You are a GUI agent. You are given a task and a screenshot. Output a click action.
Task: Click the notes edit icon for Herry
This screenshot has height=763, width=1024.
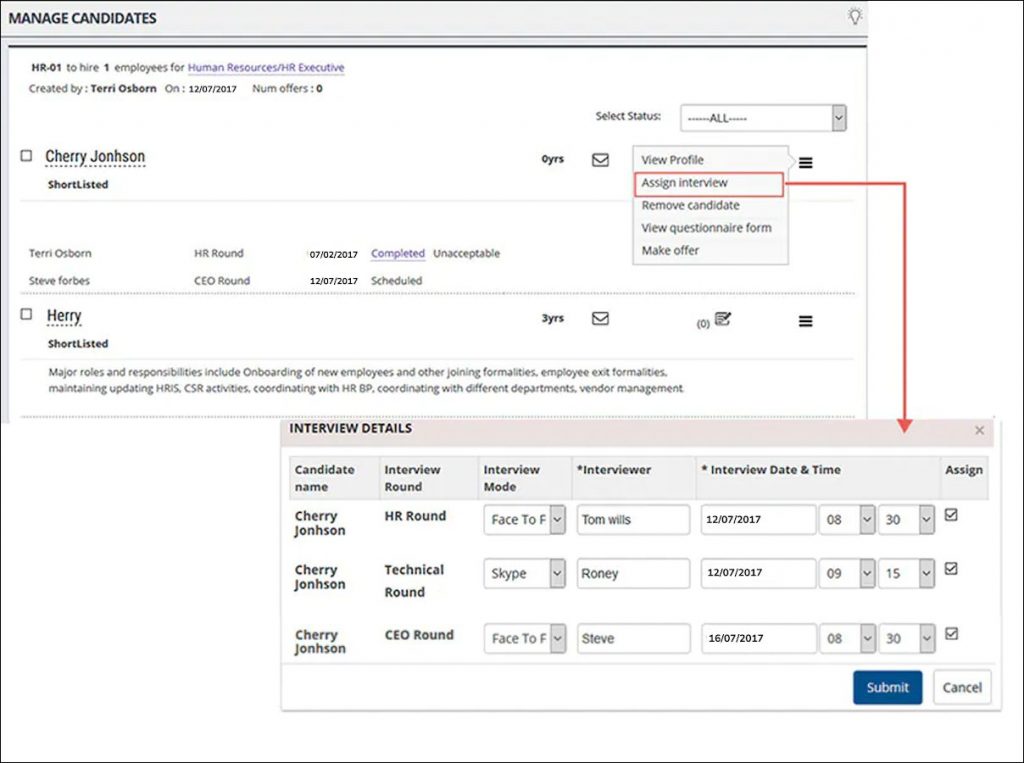pyautogui.click(x=723, y=319)
